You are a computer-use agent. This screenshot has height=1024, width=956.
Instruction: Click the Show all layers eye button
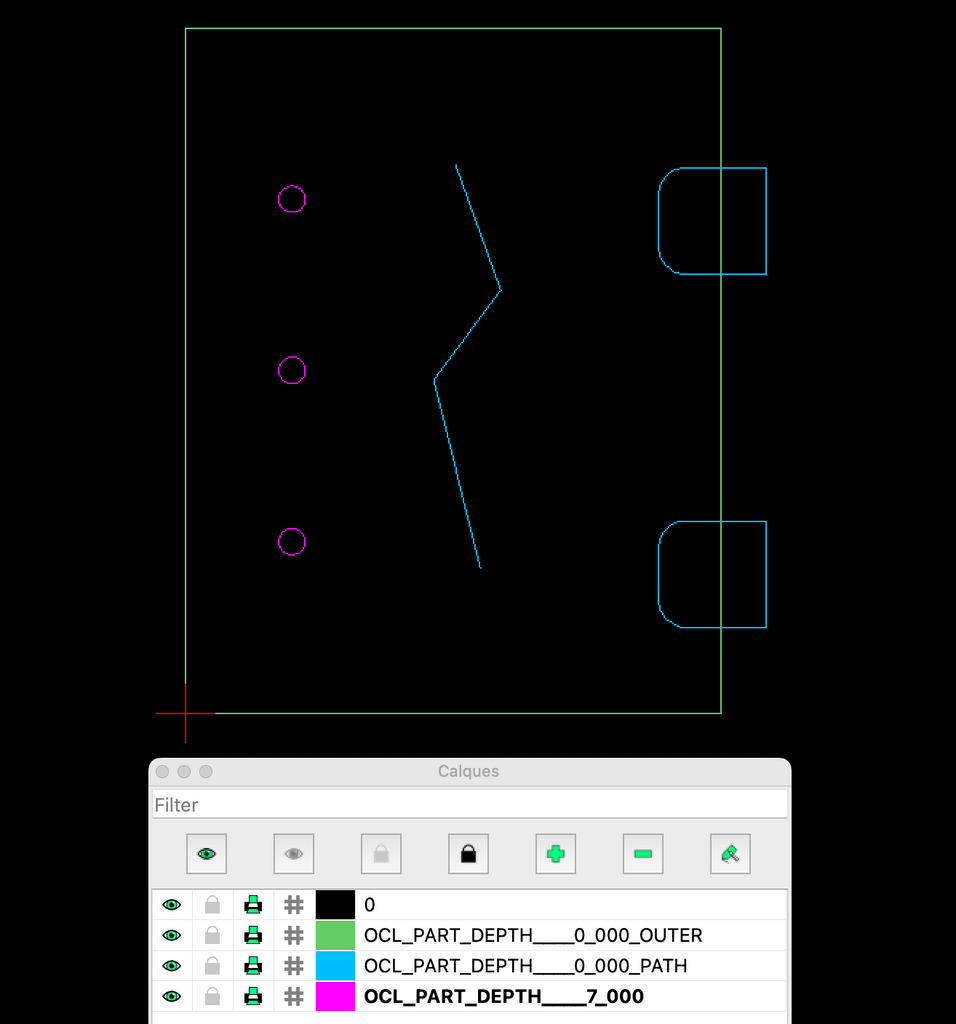pyautogui.click(x=206, y=854)
